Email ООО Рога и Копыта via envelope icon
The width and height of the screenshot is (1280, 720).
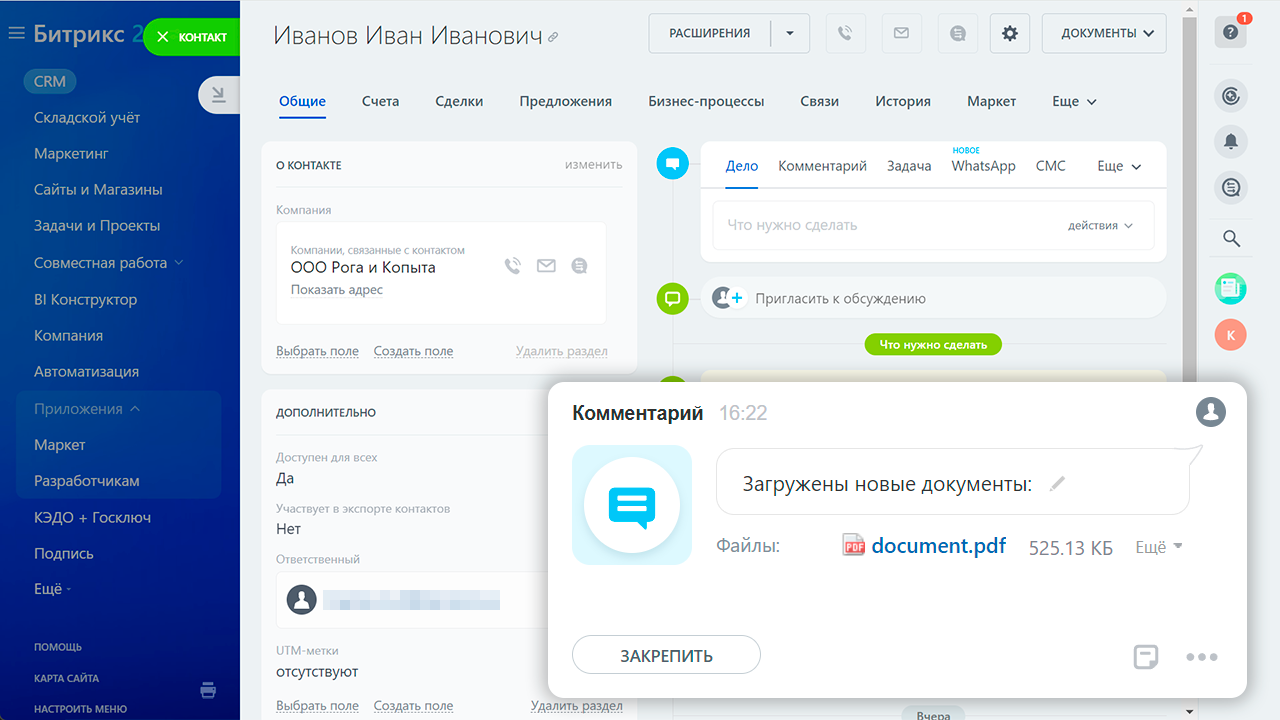[546, 266]
